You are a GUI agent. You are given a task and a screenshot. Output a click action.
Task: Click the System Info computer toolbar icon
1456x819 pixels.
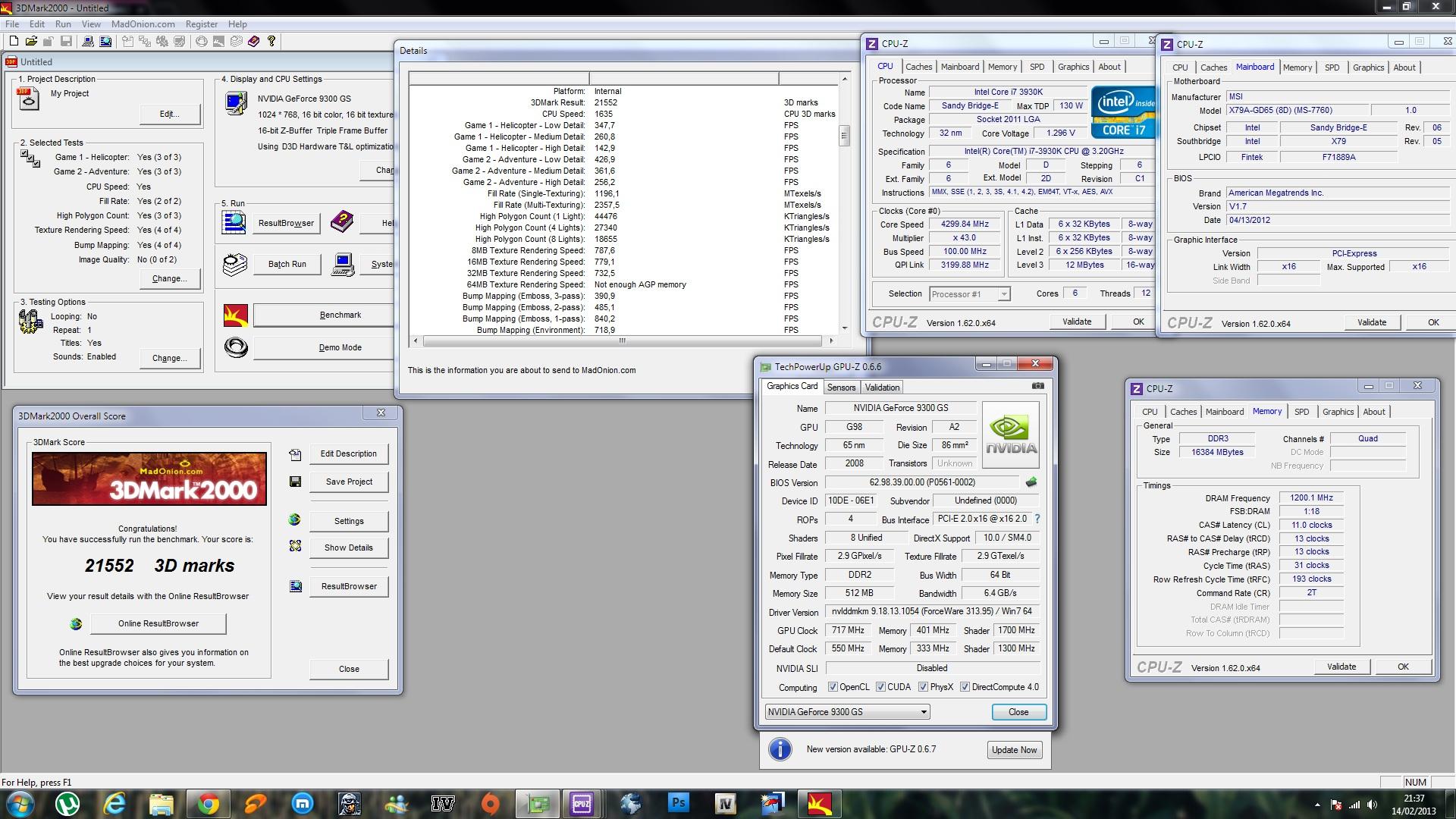[88, 41]
